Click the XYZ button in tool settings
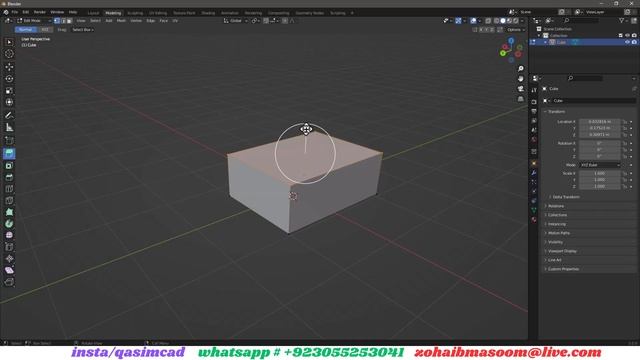Image resolution: width=640 pixels, height=360 pixels. pyautogui.click(x=45, y=30)
